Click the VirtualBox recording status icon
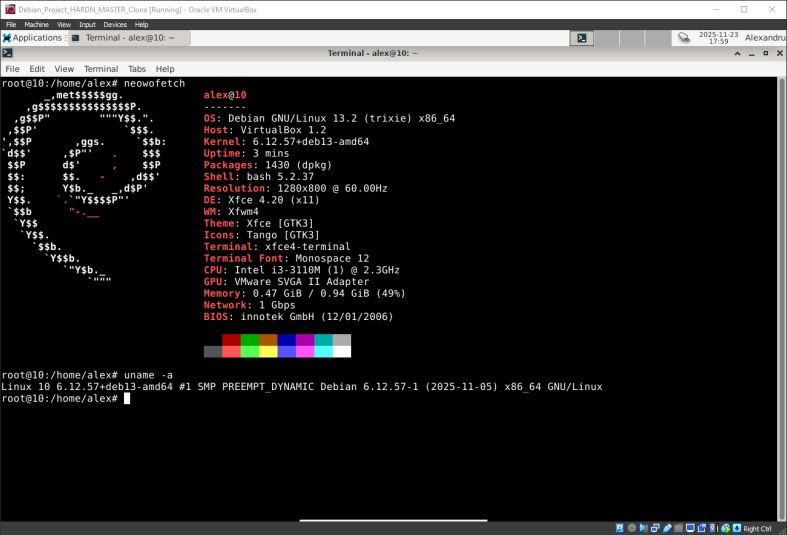This screenshot has width=787, height=535. (x=702, y=528)
